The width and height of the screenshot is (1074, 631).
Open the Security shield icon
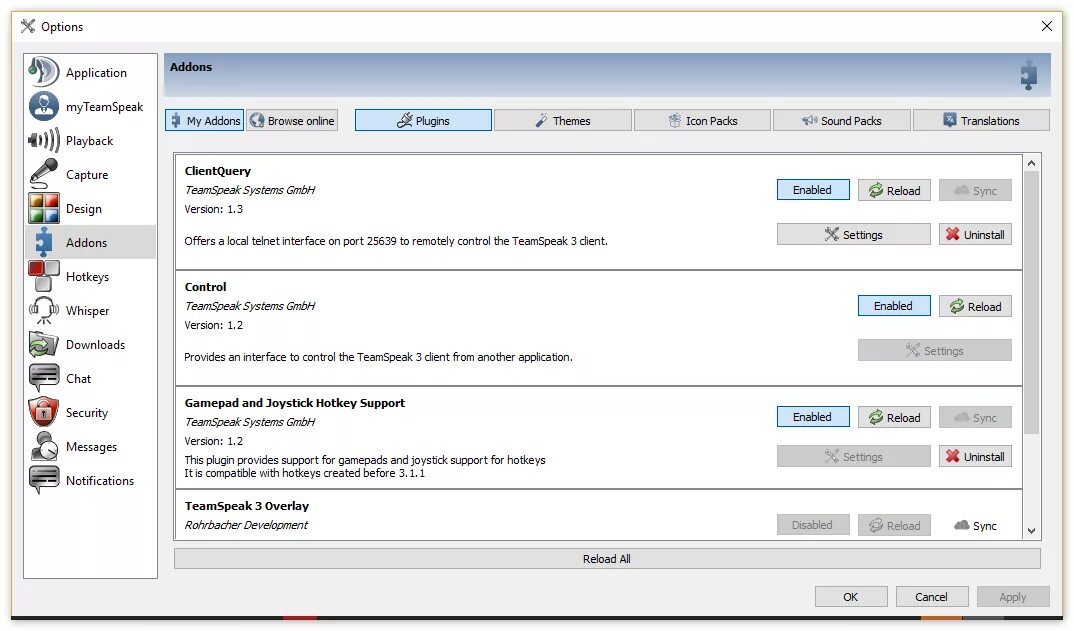coord(43,412)
